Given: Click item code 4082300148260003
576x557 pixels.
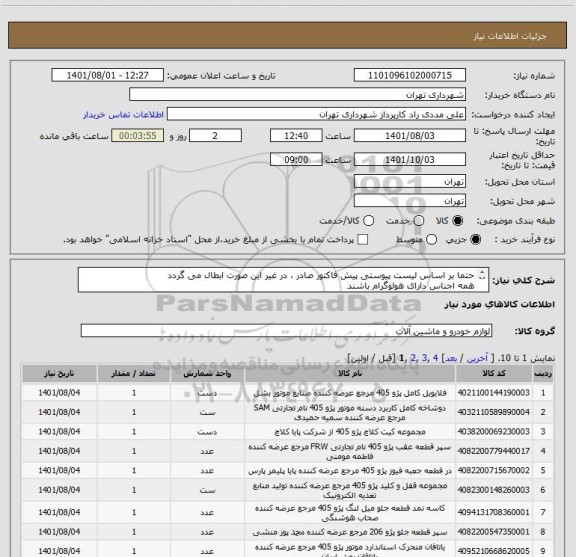Looking at the screenshot, I should 494,490.
